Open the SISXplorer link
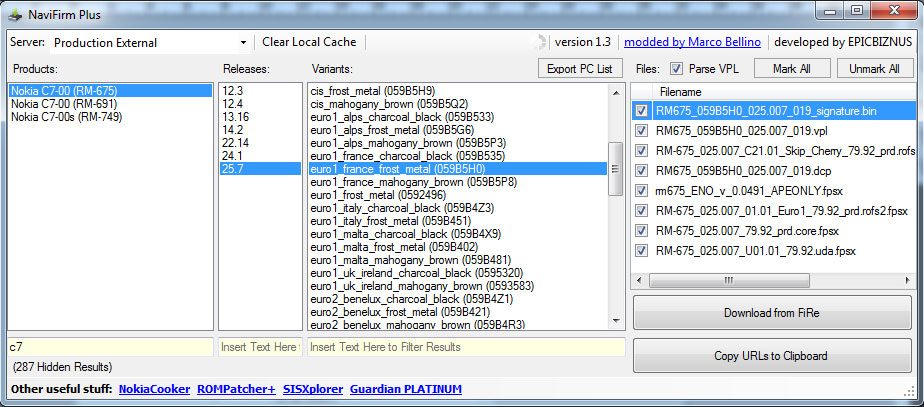The height and width of the screenshot is (407, 924). click(313, 389)
